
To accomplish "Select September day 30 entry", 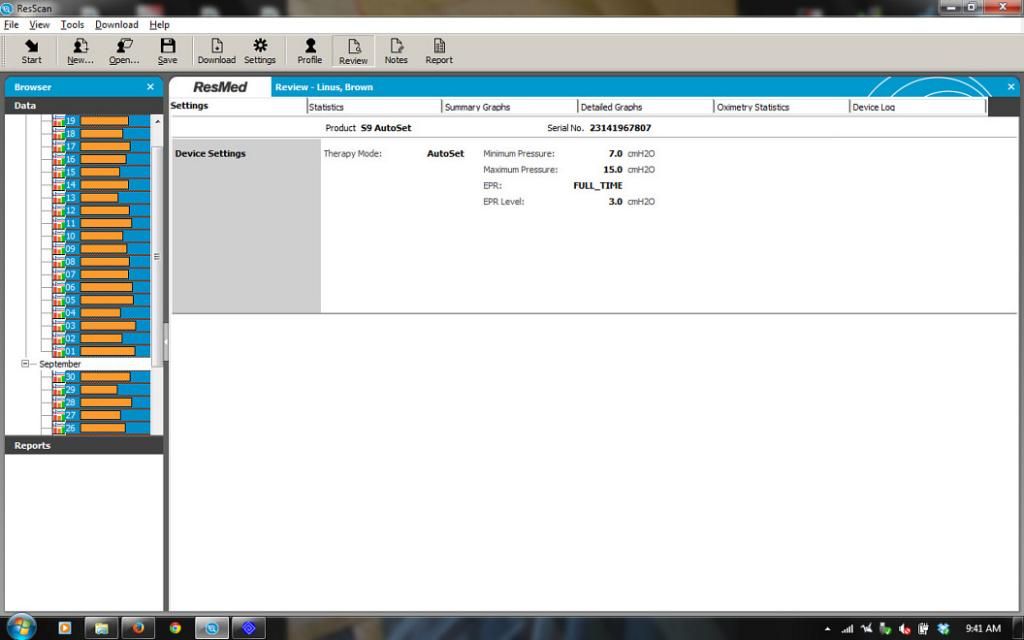I will tap(101, 377).
